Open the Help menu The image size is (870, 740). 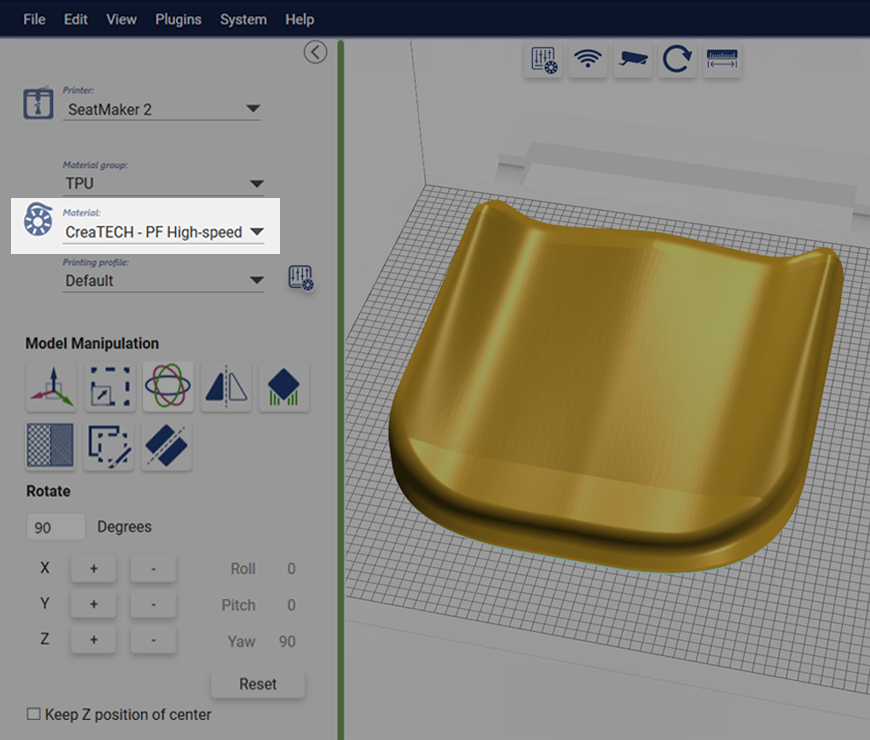(x=300, y=19)
